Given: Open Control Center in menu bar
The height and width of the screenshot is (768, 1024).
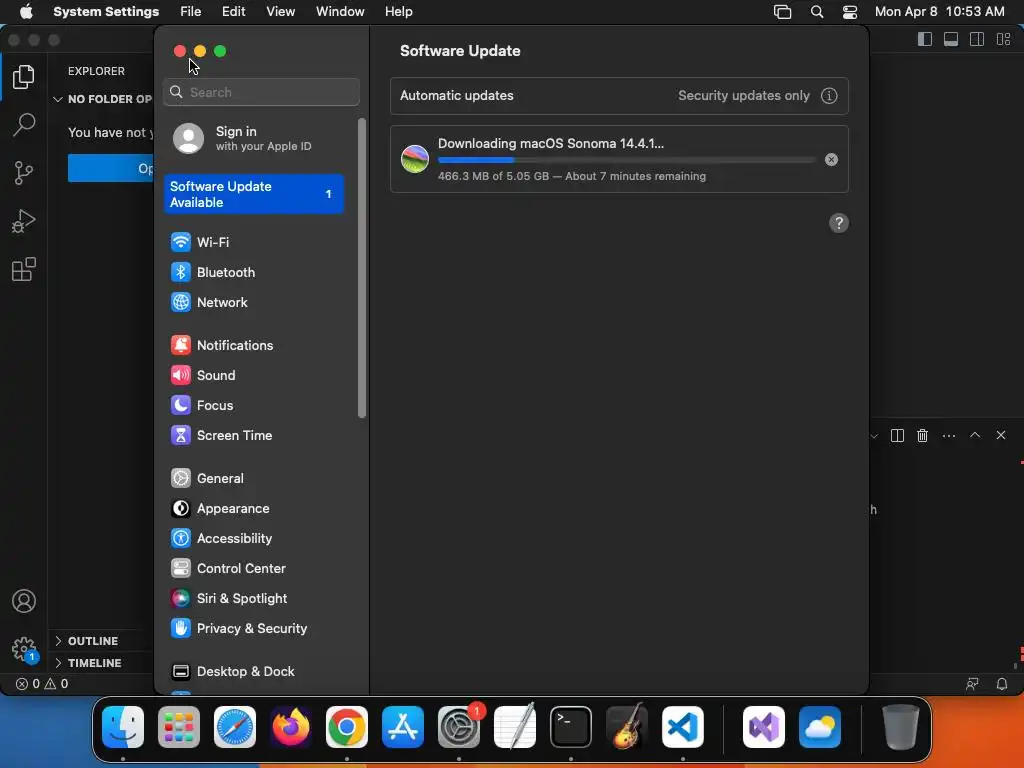Looking at the screenshot, I should [x=850, y=12].
